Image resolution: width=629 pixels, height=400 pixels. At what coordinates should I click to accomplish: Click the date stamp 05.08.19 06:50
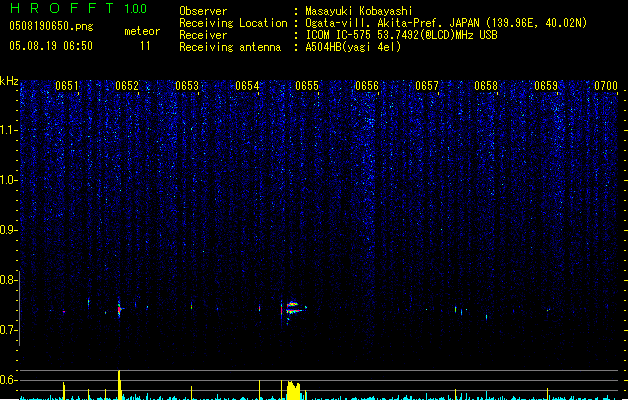pyautogui.click(x=51, y=46)
